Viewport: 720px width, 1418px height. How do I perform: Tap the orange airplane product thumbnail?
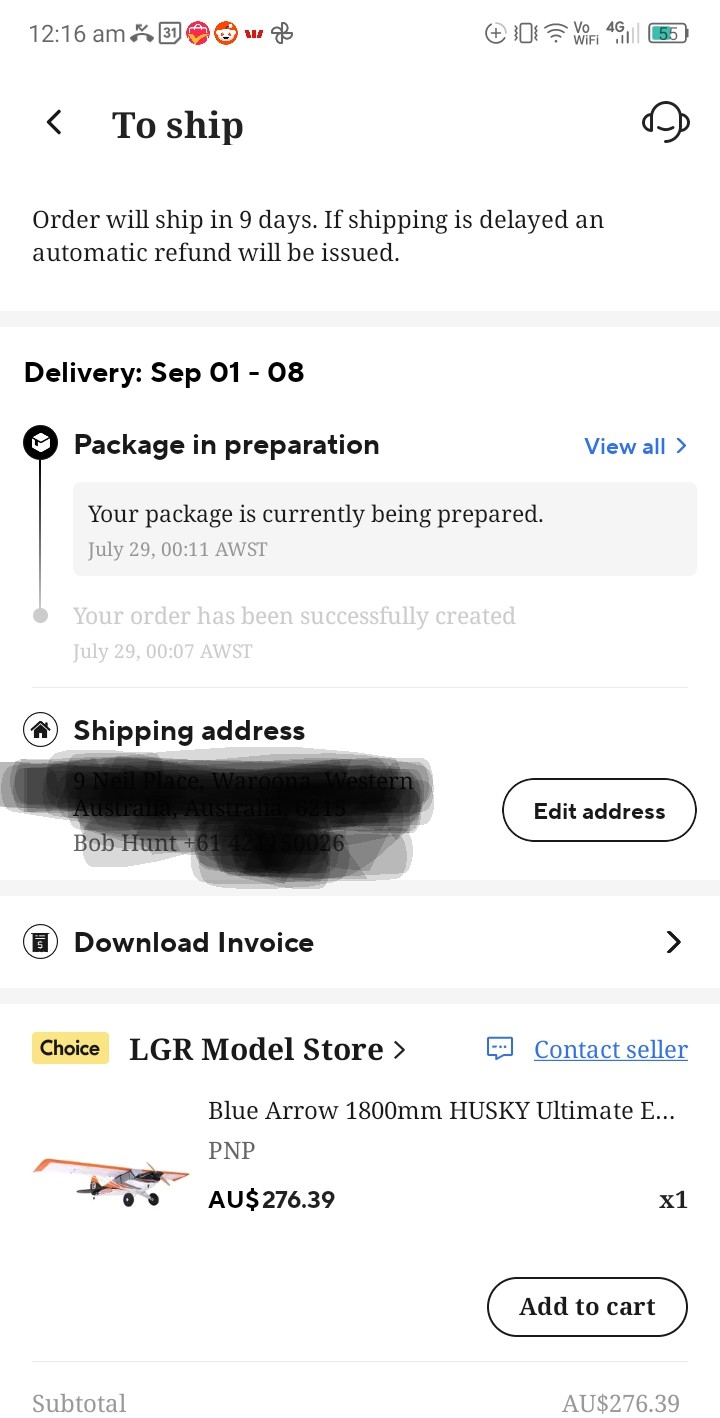[x=111, y=1178]
